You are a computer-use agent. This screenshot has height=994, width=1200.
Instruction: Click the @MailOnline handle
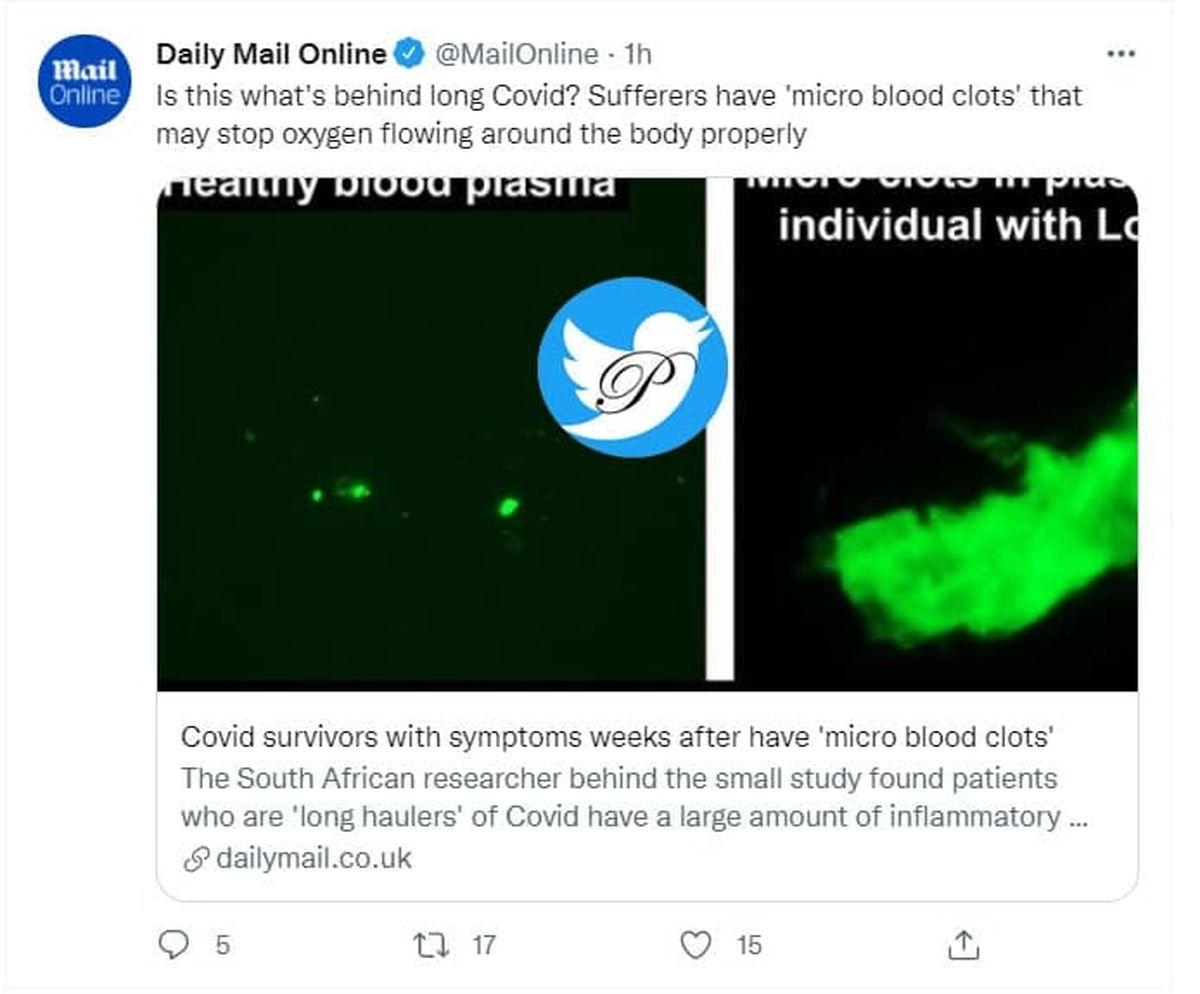click(516, 53)
